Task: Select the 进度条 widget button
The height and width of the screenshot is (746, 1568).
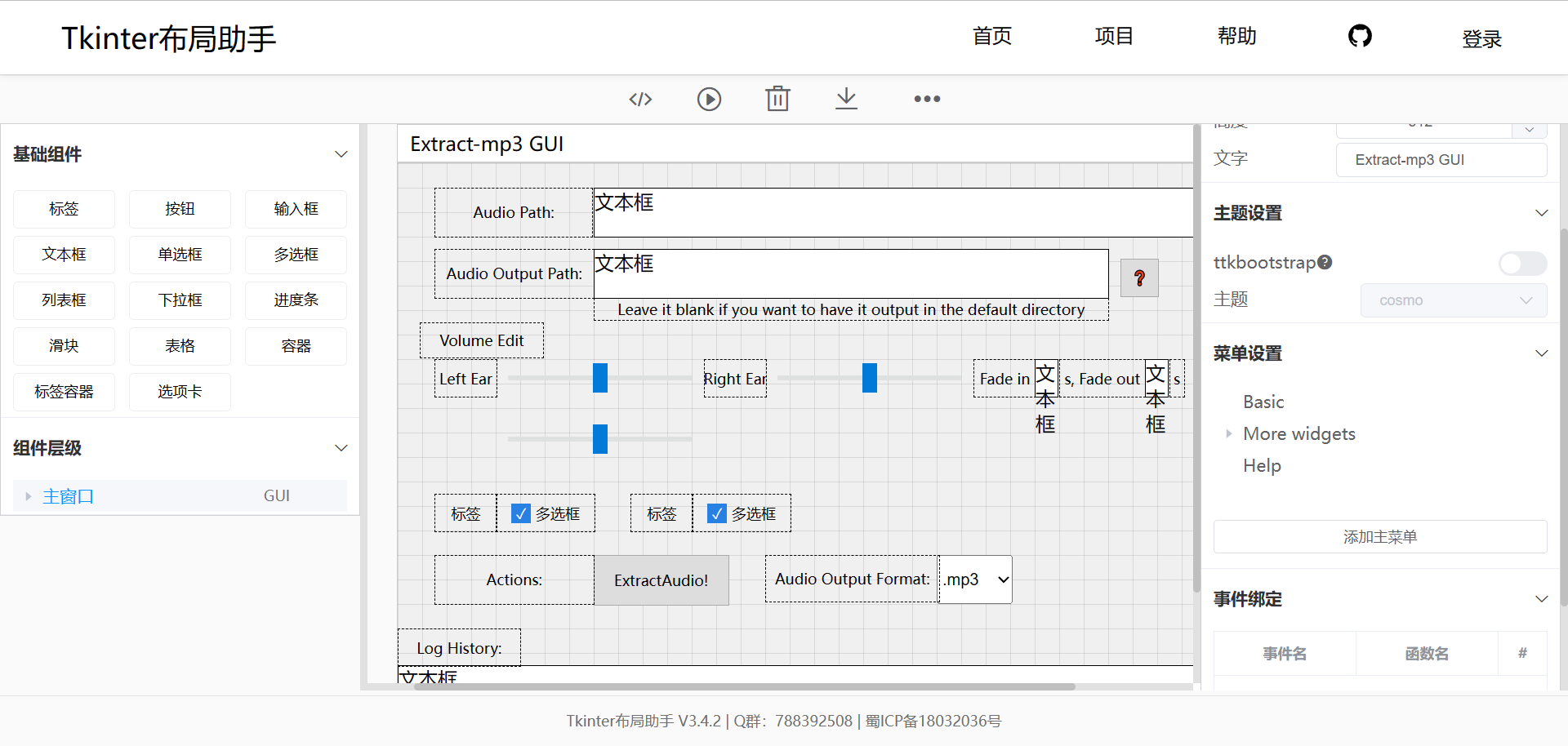Action: (296, 300)
